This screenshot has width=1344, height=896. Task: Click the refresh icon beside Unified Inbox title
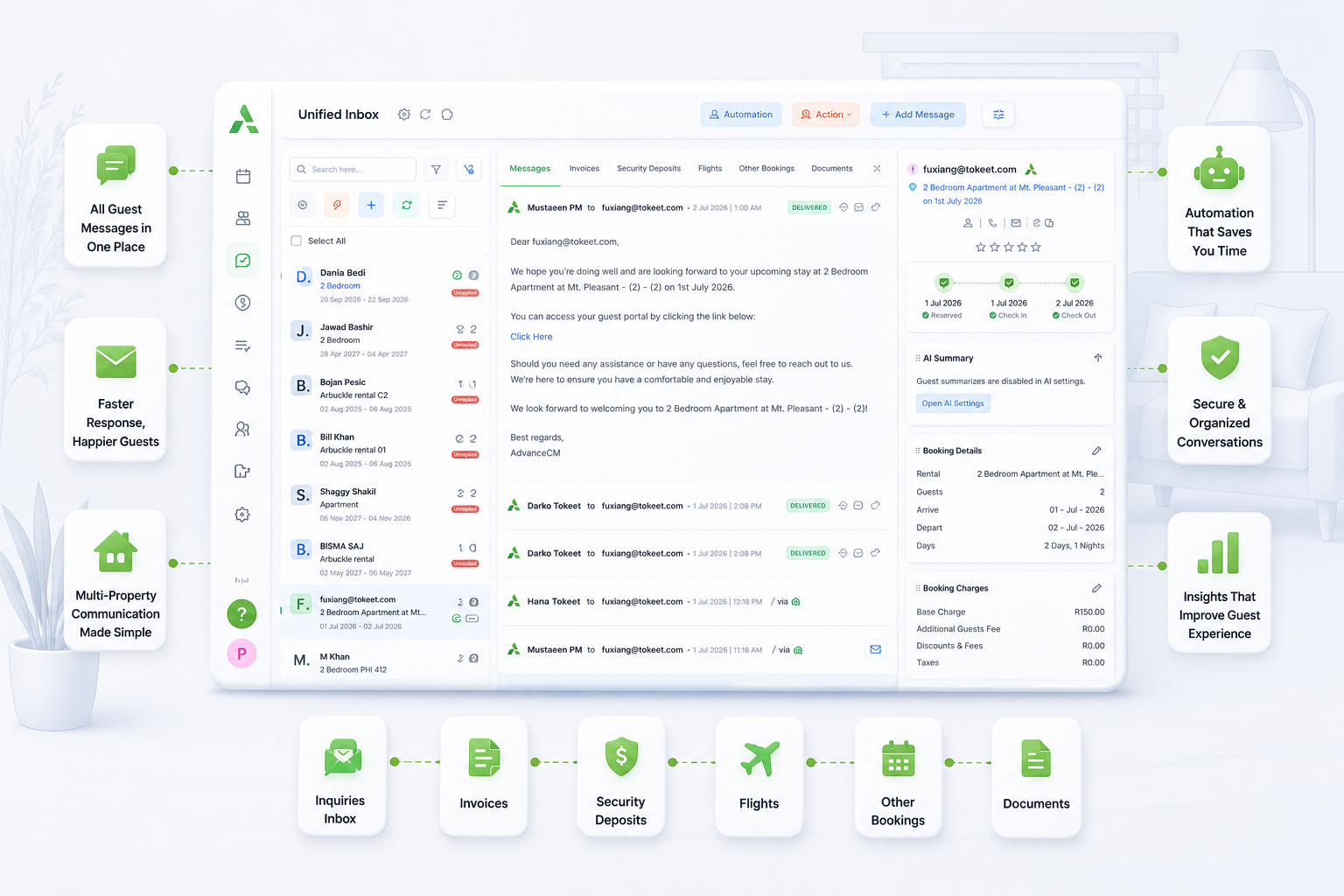click(x=425, y=115)
